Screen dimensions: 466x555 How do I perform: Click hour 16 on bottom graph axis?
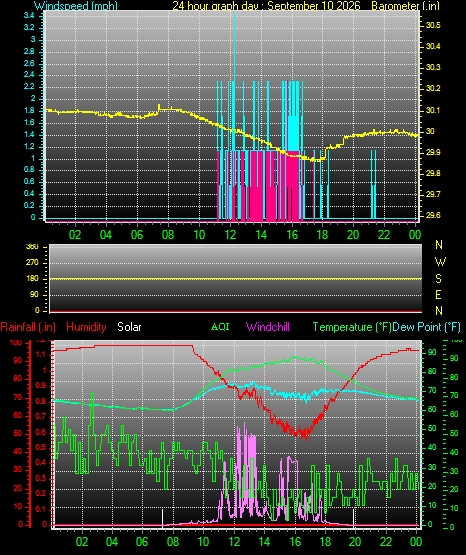[x=295, y=542]
